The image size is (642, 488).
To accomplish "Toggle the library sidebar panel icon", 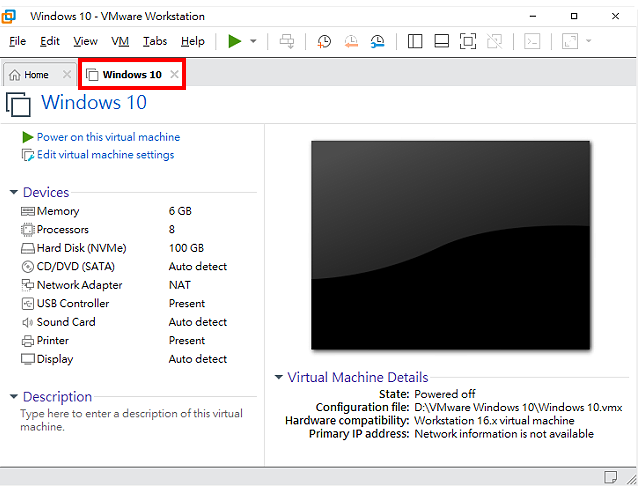I will click(415, 41).
